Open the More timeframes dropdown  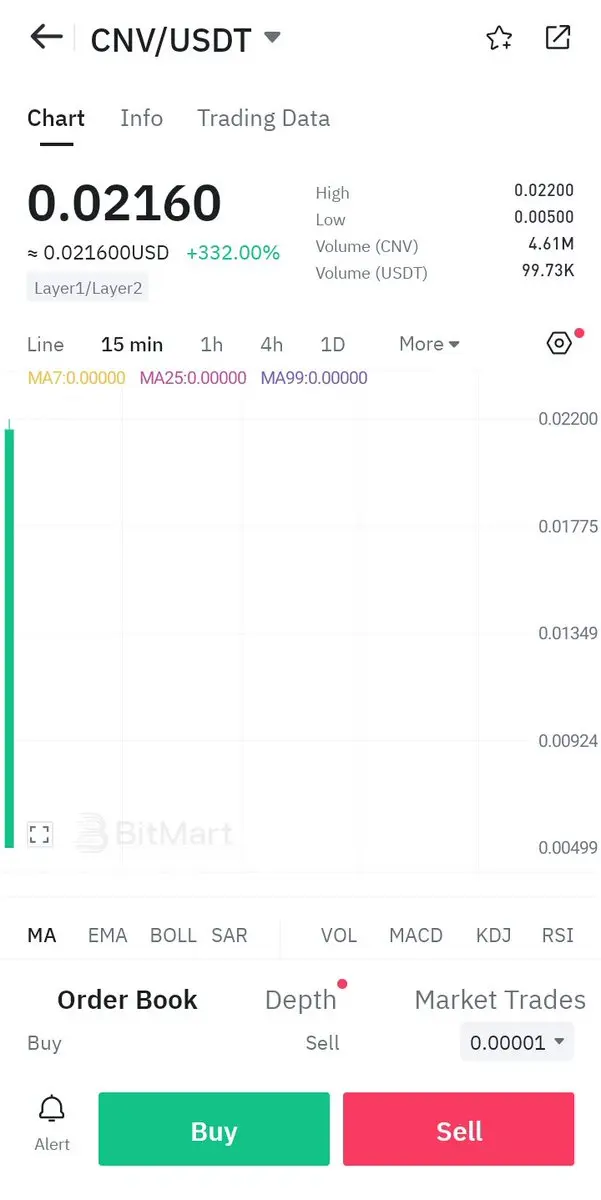click(429, 344)
